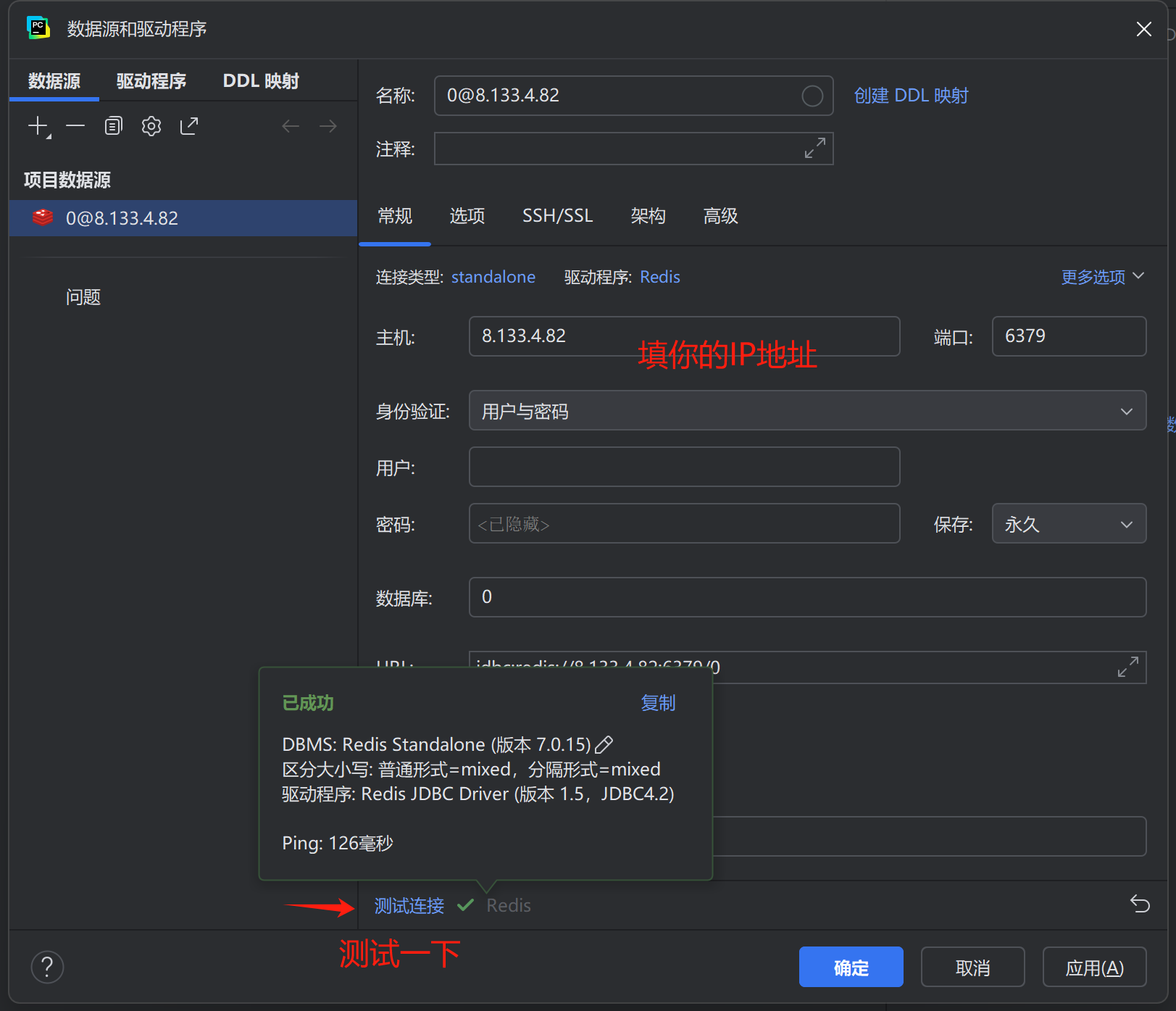Open the 保存 password dropdown
The width and height of the screenshot is (1176, 1011).
click(1069, 524)
